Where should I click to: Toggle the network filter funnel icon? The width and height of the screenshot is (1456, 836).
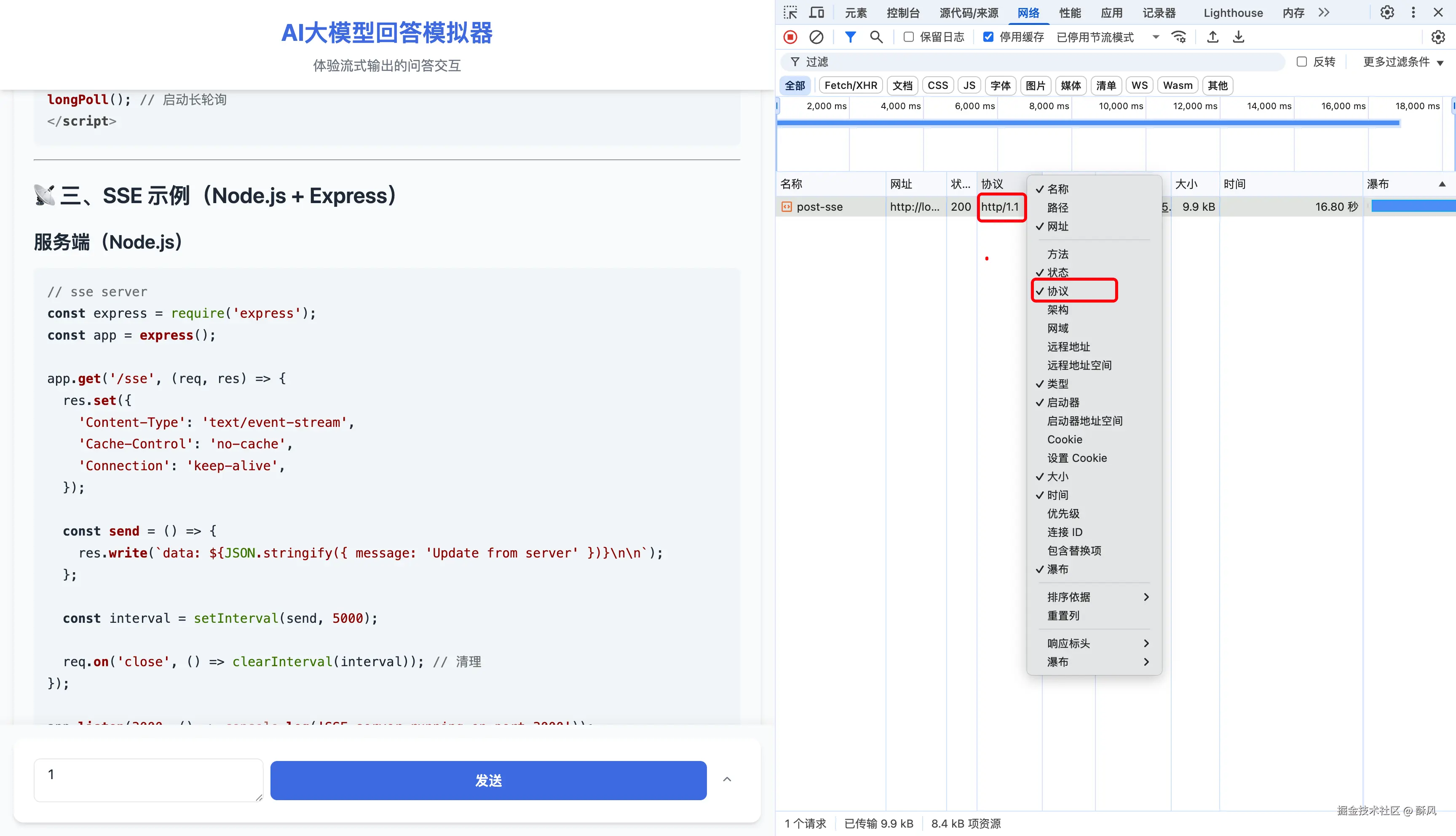coord(850,38)
